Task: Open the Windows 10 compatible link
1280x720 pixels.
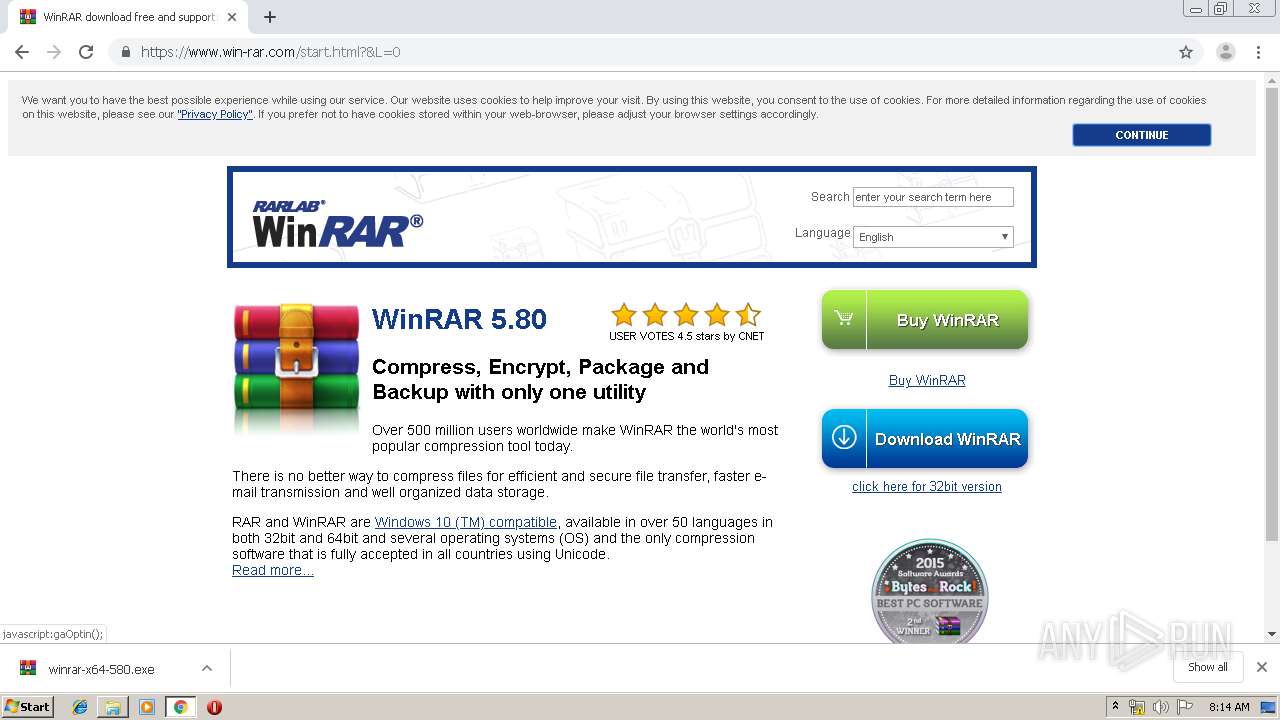Action: click(466, 522)
